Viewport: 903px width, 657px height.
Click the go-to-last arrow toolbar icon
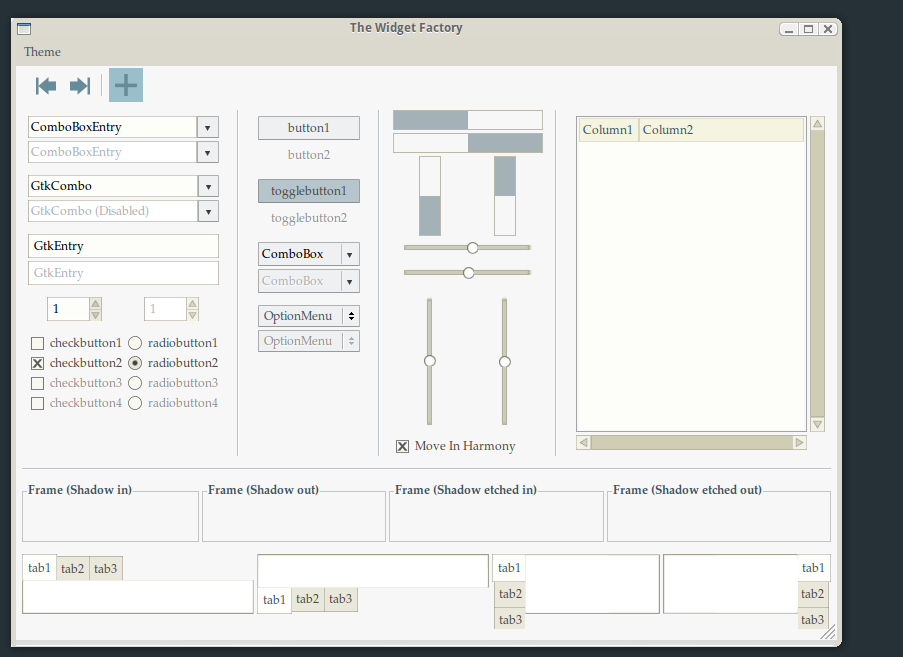click(80, 86)
